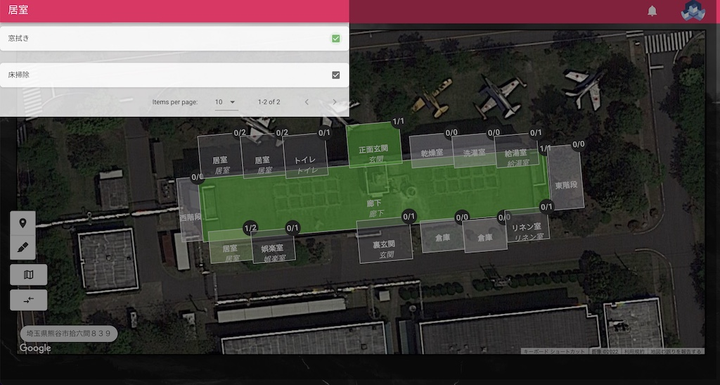Select the location pin tool
Viewport: 720px width, 385px height.
(22, 223)
